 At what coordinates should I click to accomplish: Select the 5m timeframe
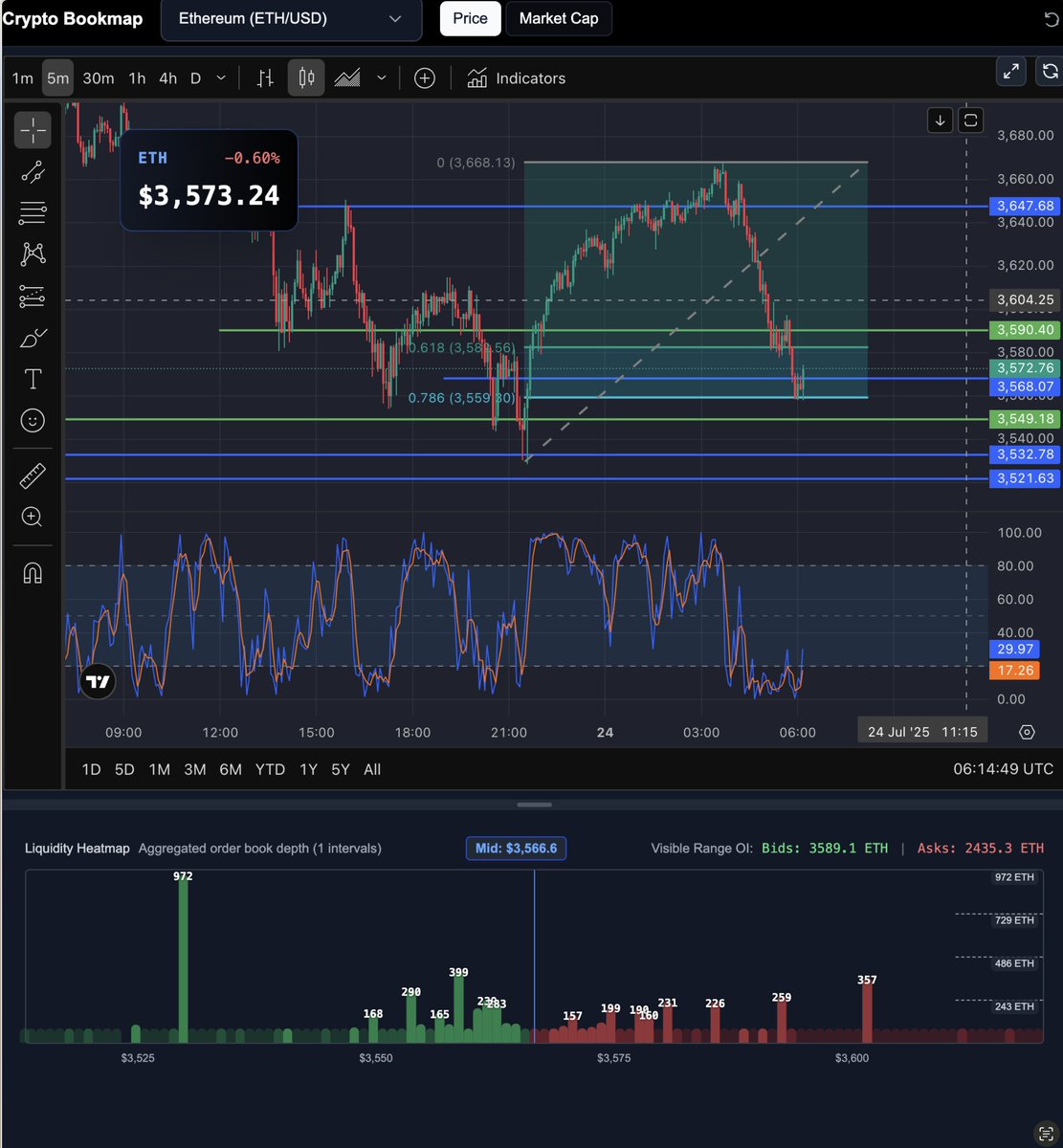click(57, 78)
